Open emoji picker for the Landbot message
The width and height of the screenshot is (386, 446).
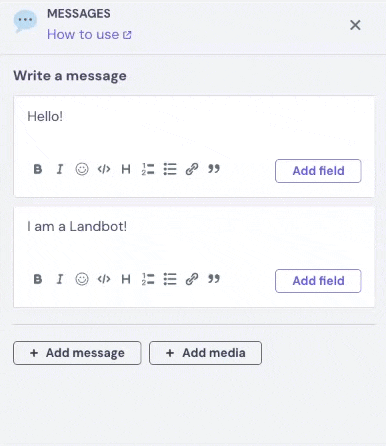click(x=82, y=279)
